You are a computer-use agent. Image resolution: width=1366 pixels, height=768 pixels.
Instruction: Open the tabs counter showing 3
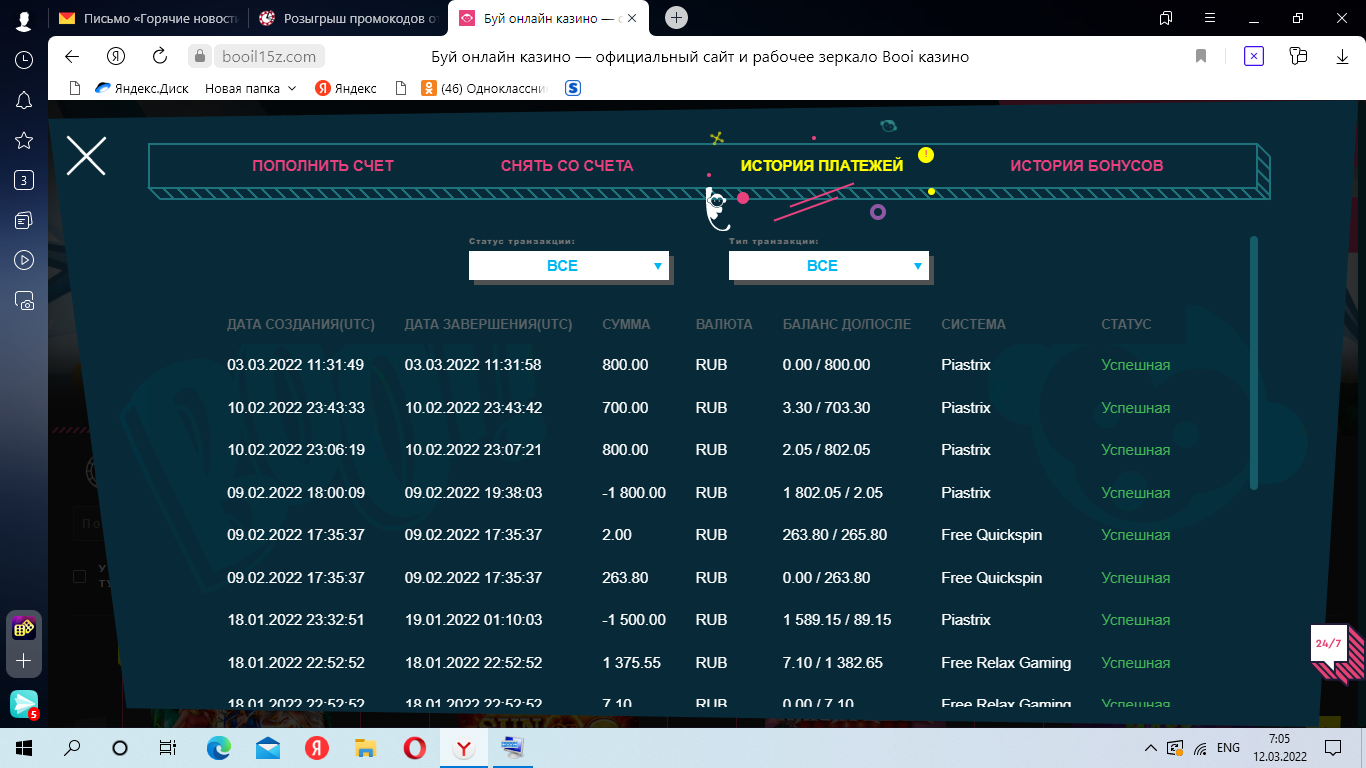point(24,180)
